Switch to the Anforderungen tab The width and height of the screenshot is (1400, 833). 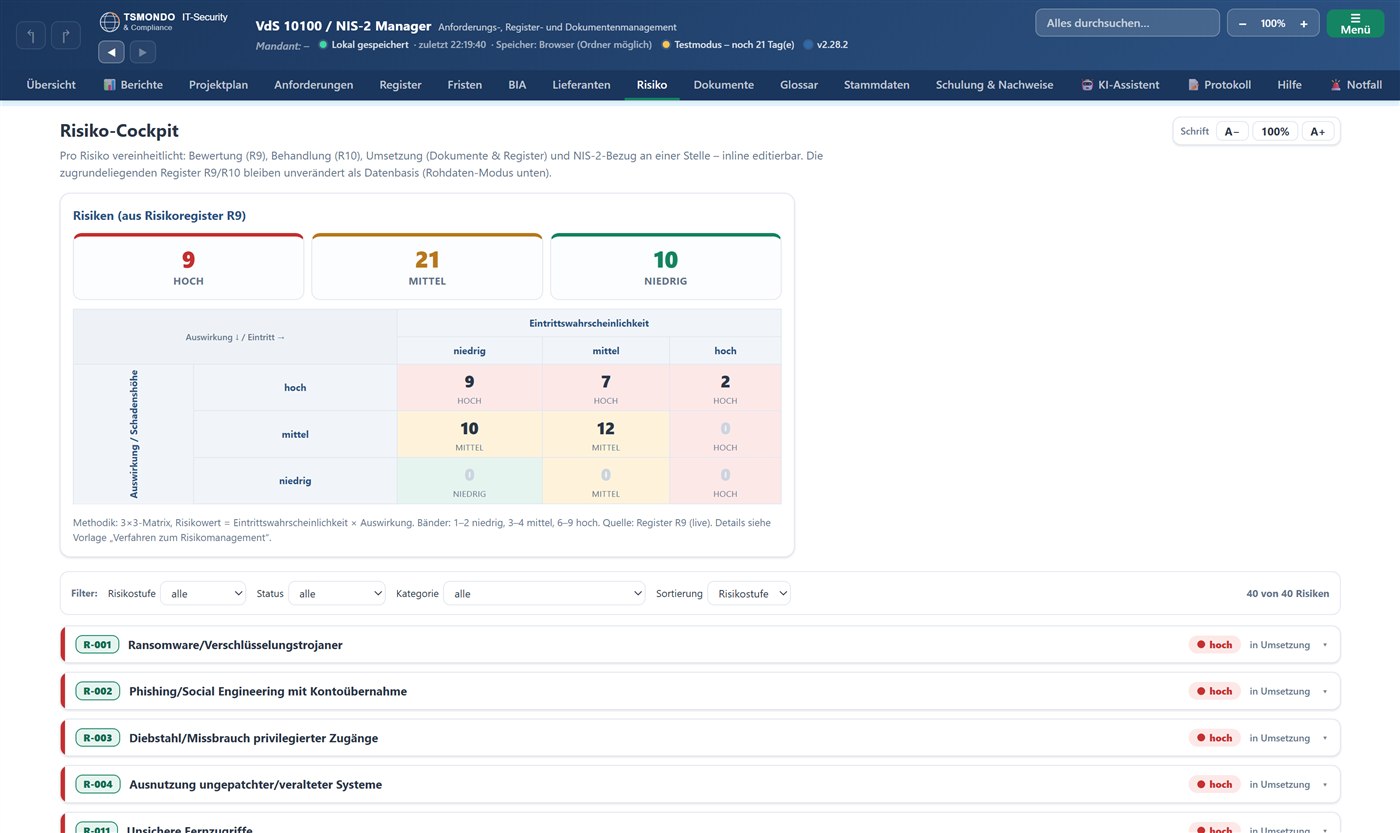[314, 85]
